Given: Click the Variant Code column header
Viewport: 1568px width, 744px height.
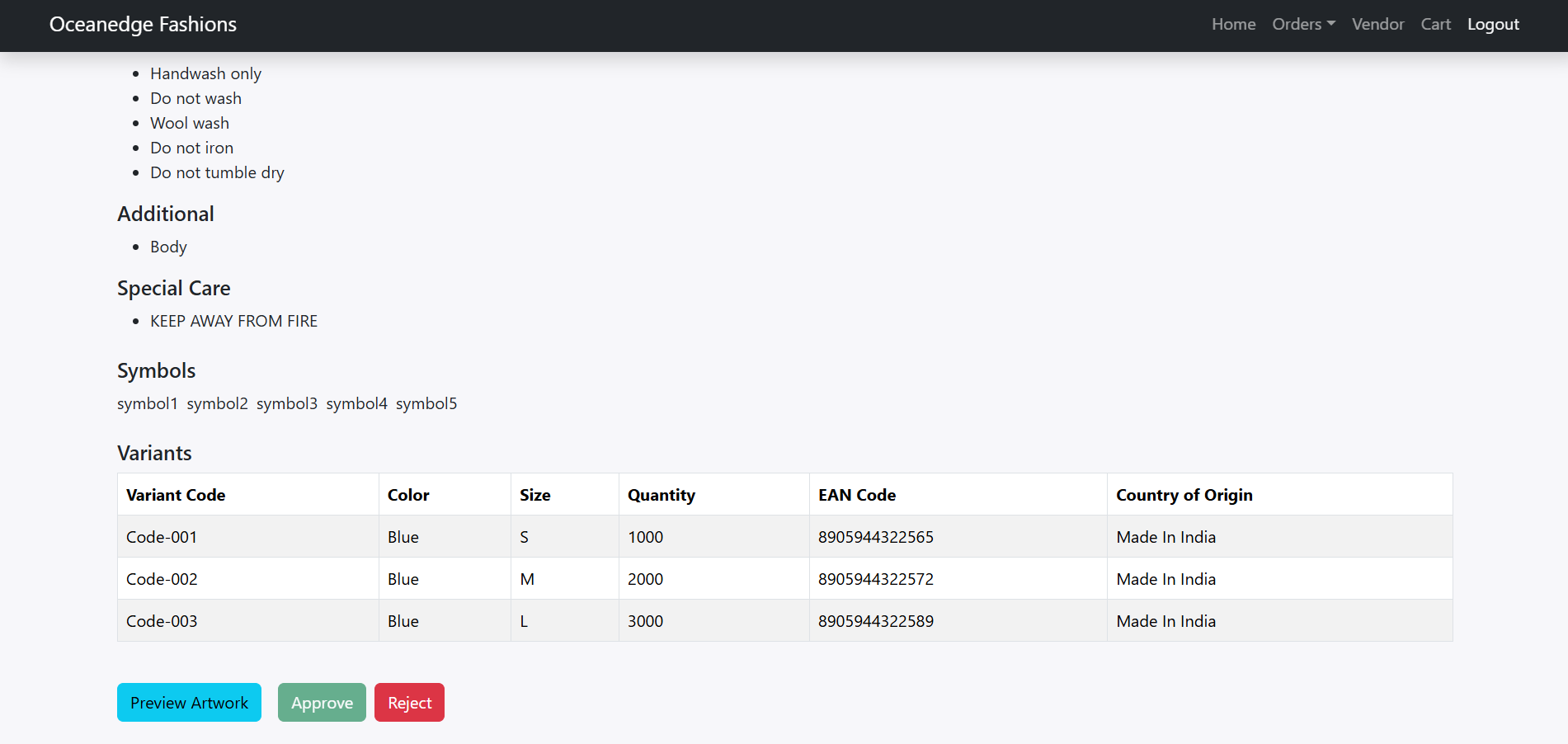Looking at the screenshot, I should pos(176,495).
